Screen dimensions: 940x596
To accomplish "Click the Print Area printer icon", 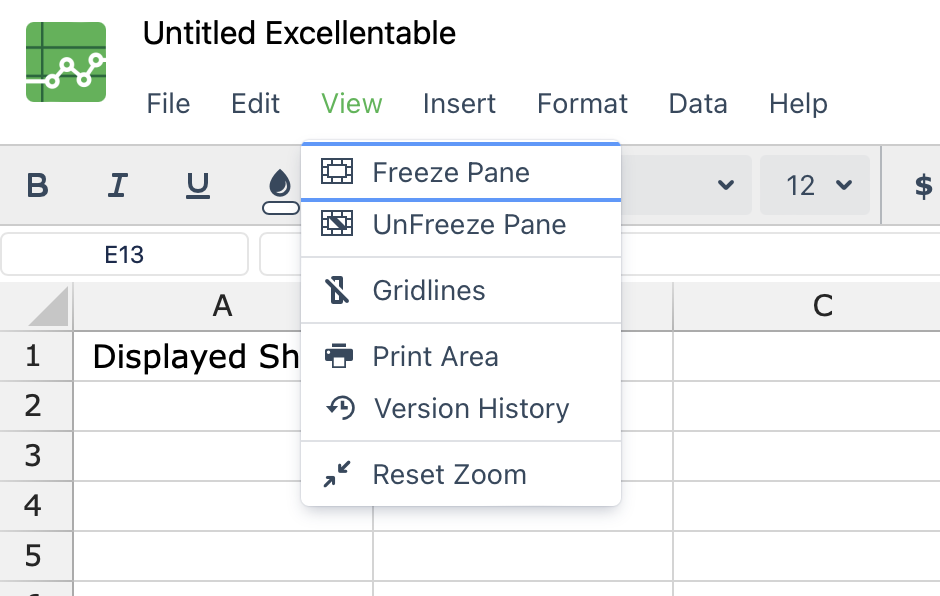I will pos(339,356).
